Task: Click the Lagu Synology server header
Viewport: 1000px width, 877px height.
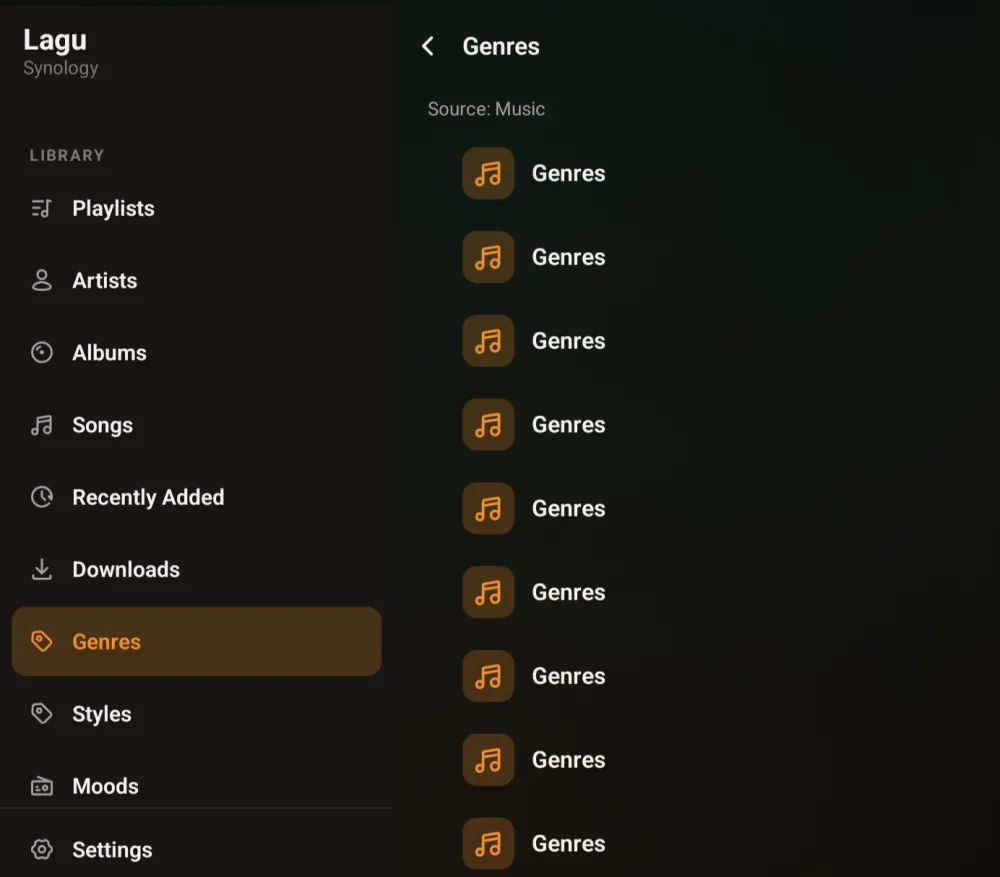Action: 61,52
